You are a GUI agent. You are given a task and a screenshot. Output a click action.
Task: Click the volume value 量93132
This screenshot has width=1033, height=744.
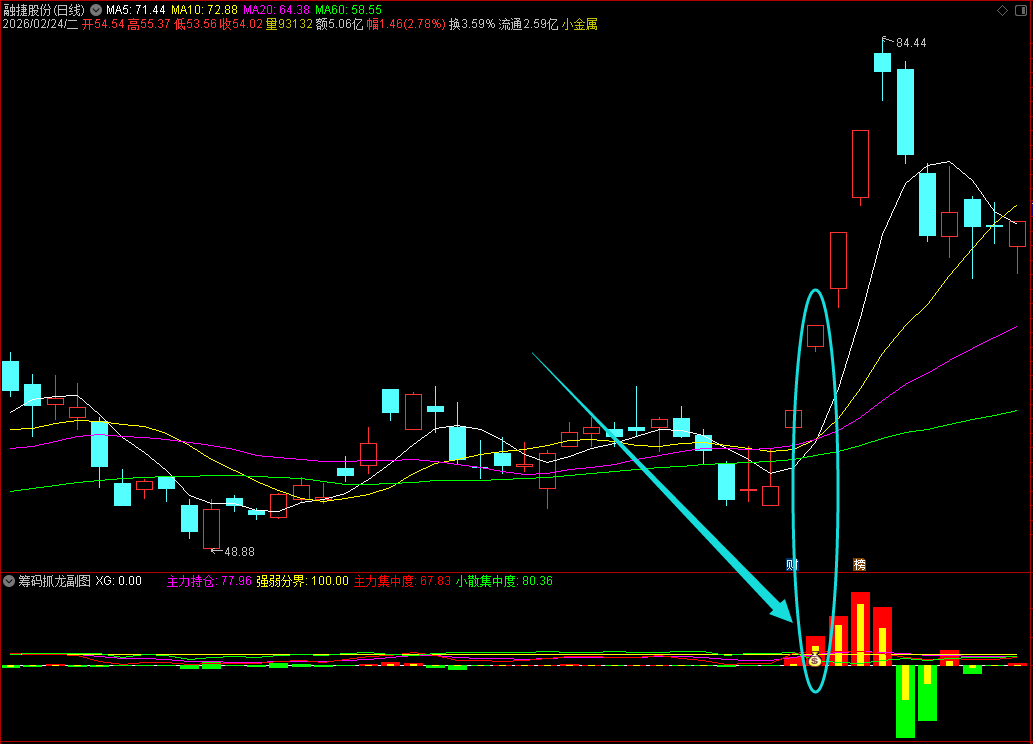pyautogui.click(x=289, y=24)
